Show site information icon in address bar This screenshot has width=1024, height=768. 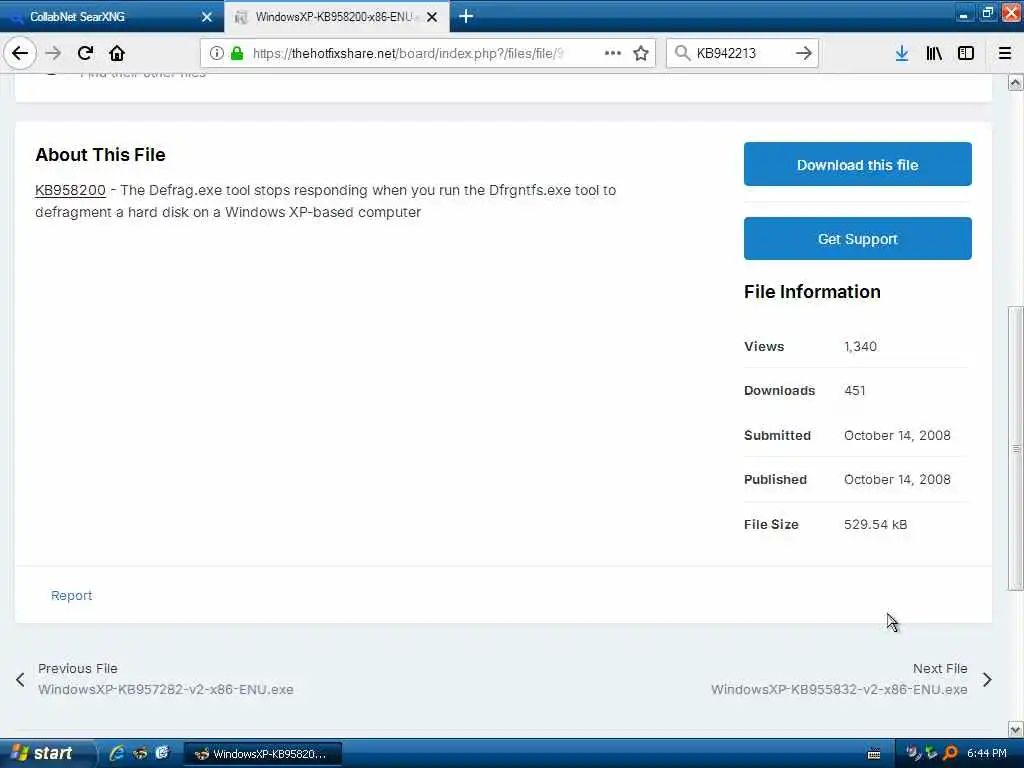pos(216,53)
